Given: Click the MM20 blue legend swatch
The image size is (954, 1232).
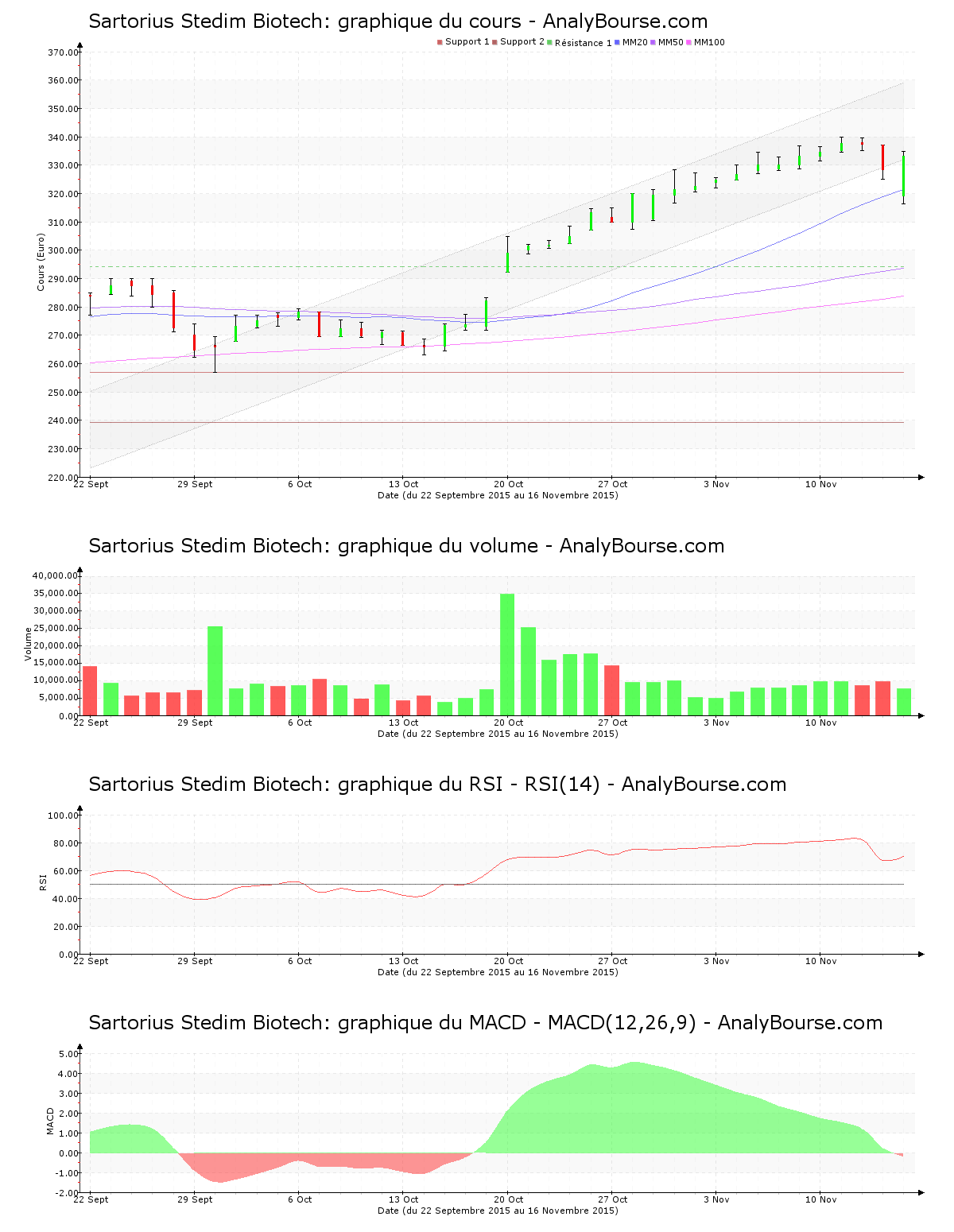Looking at the screenshot, I should (x=617, y=42).
